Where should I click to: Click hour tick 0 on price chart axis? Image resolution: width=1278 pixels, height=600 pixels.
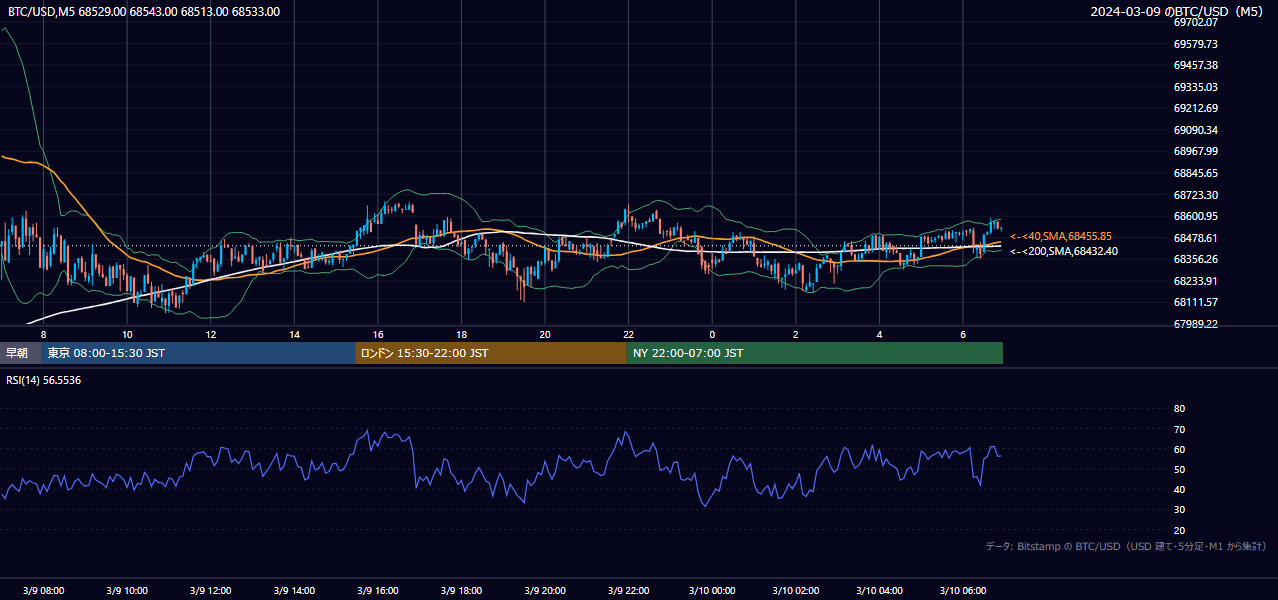(712, 334)
